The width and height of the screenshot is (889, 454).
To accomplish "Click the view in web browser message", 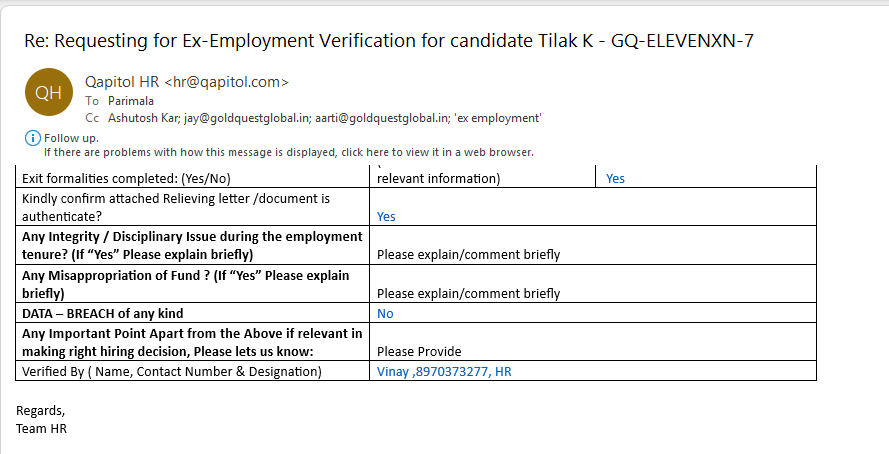I will (x=288, y=152).
